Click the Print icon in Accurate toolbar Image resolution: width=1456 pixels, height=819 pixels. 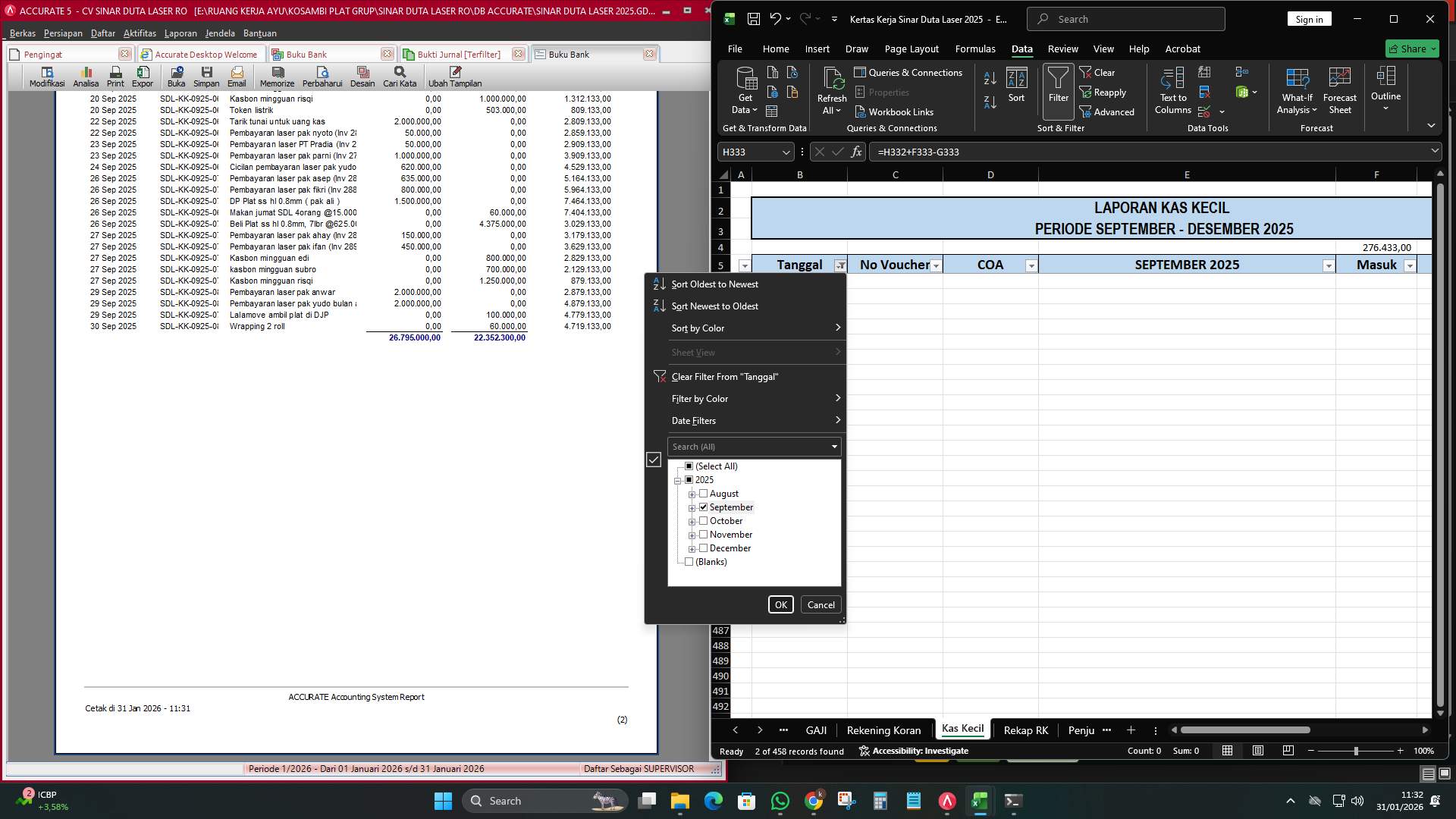(x=115, y=76)
